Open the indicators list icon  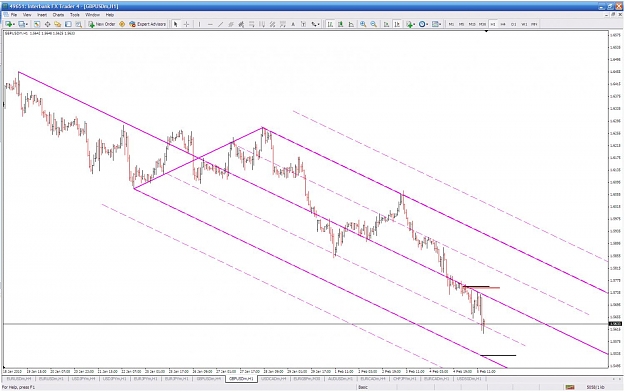[409, 24]
